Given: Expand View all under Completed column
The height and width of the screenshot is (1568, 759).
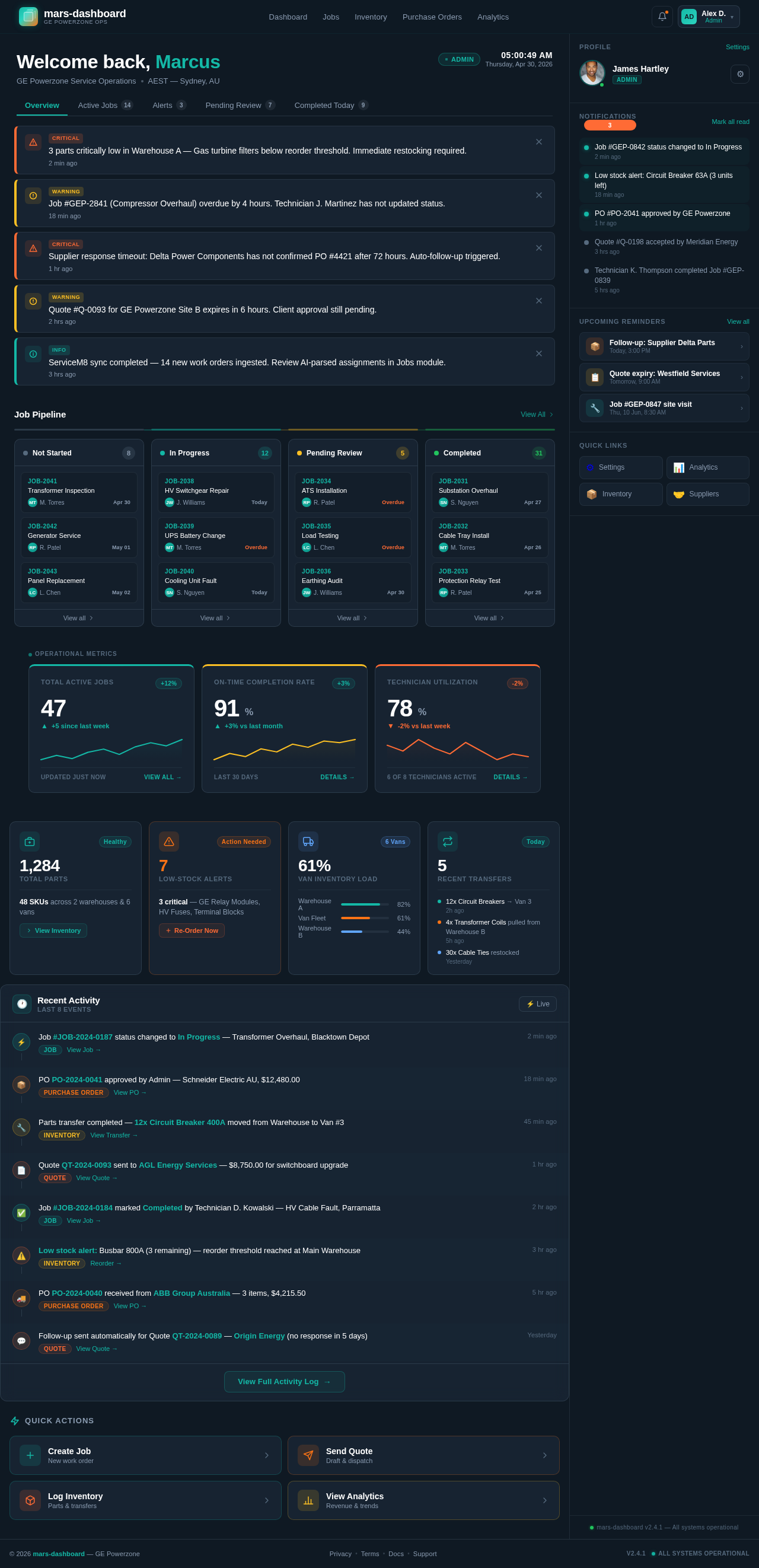Looking at the screenshot, I should pos(489,618).
